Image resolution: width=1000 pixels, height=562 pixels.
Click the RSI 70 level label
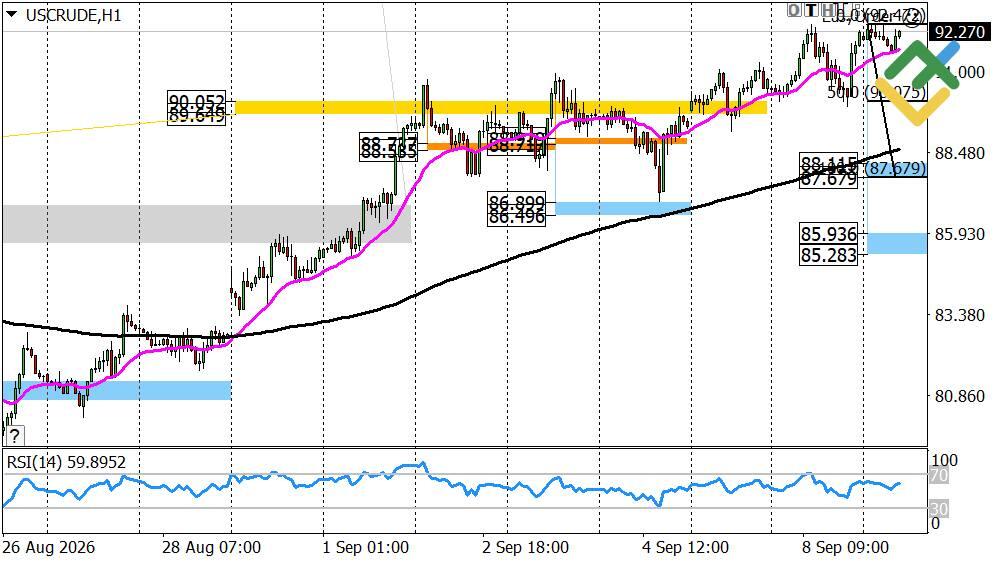pyautogui.click(x=939, y=475)
